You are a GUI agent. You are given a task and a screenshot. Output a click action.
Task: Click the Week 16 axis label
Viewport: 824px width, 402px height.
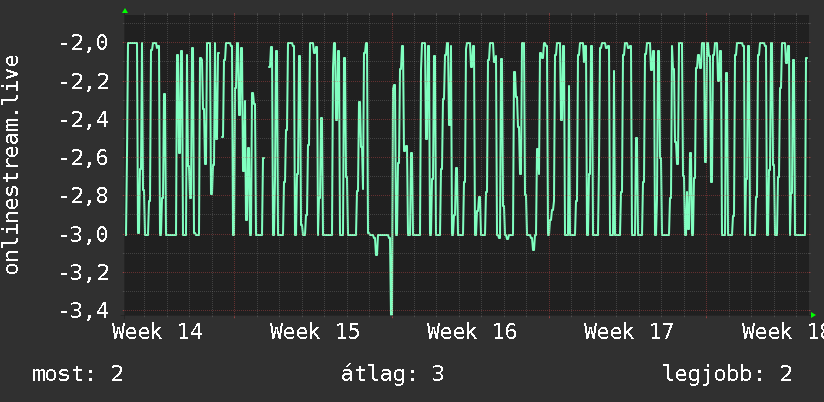click(472, 332)
